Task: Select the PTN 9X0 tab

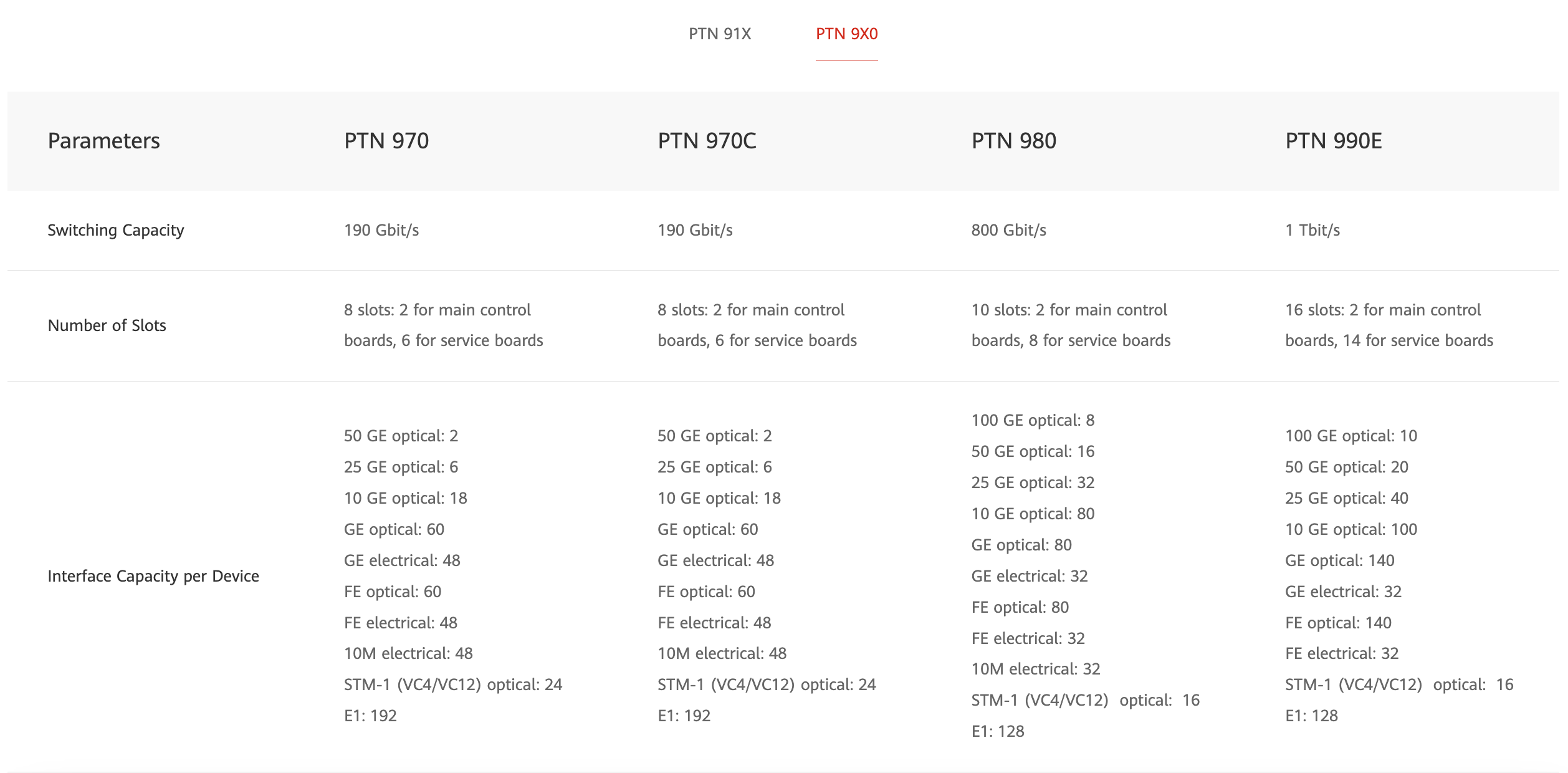Action: [846, 34]
